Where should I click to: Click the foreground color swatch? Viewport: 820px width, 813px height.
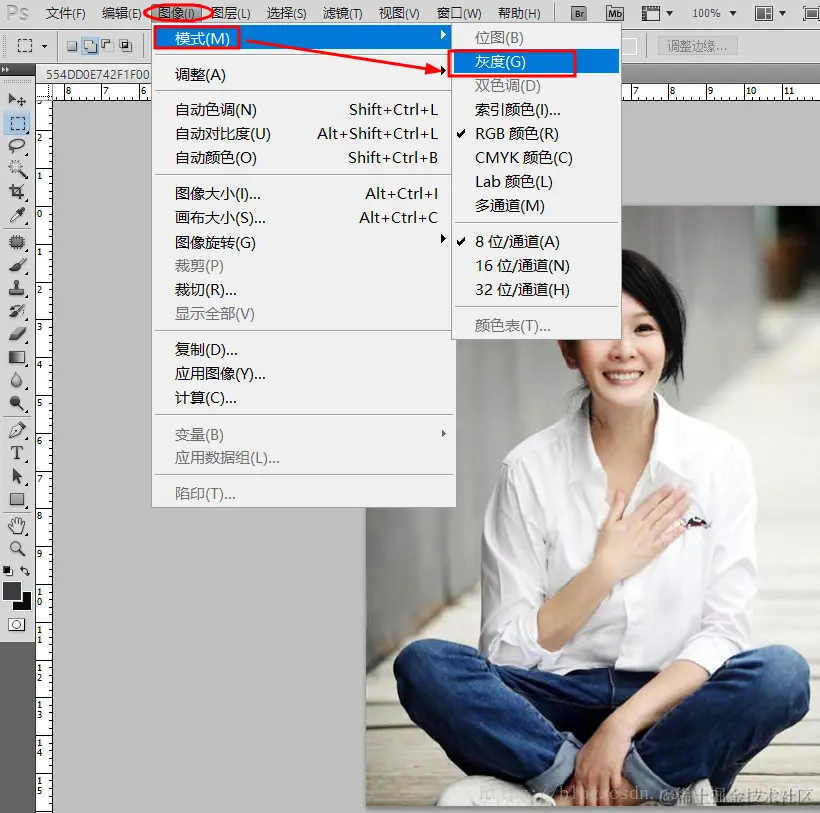coord(12,591)
